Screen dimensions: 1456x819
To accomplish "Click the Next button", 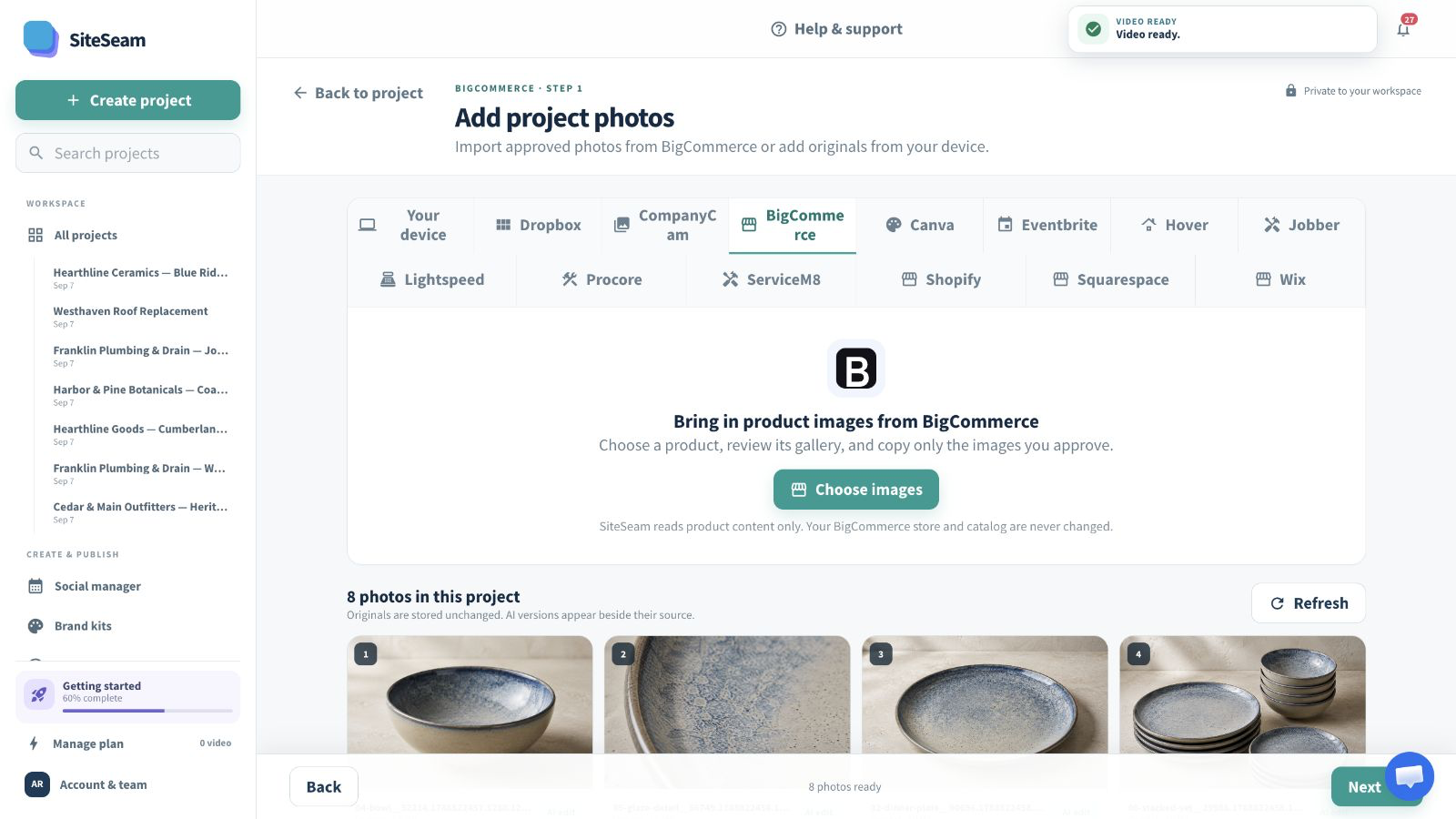I will coord(1364,787).
